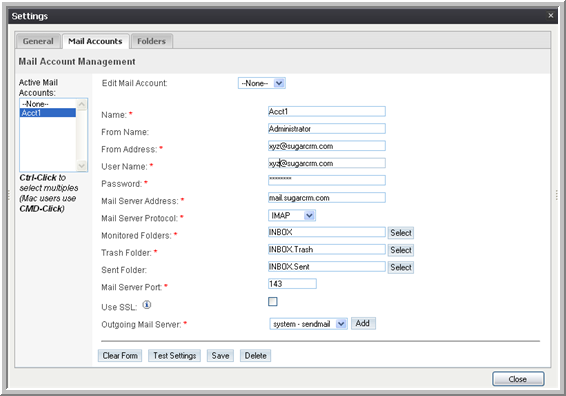Switch to the Mail Accounts tab
The image size is (566, 396).
[x=95, y=41]
